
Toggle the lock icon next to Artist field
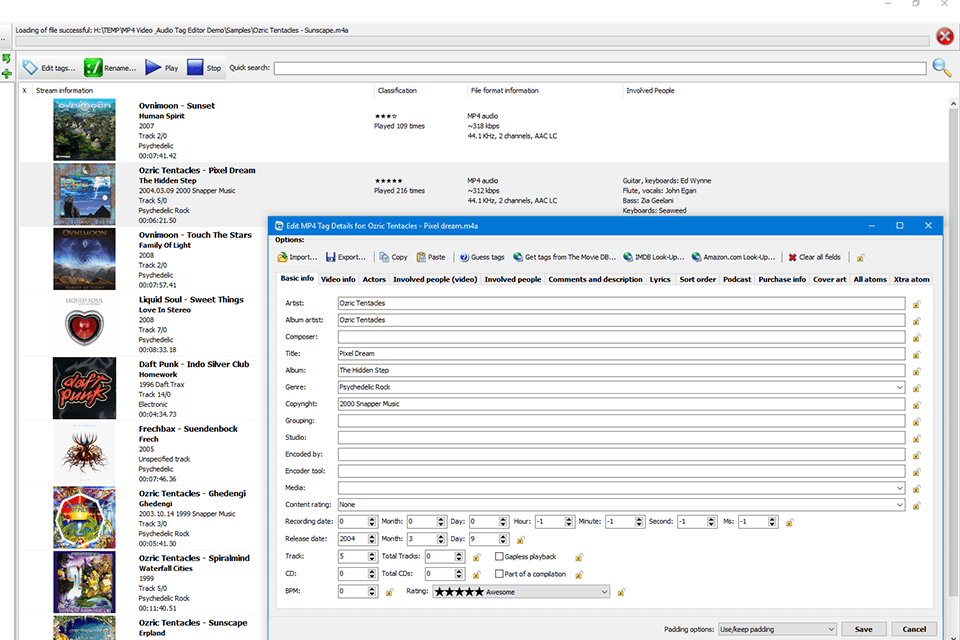[x=916, y=303]
